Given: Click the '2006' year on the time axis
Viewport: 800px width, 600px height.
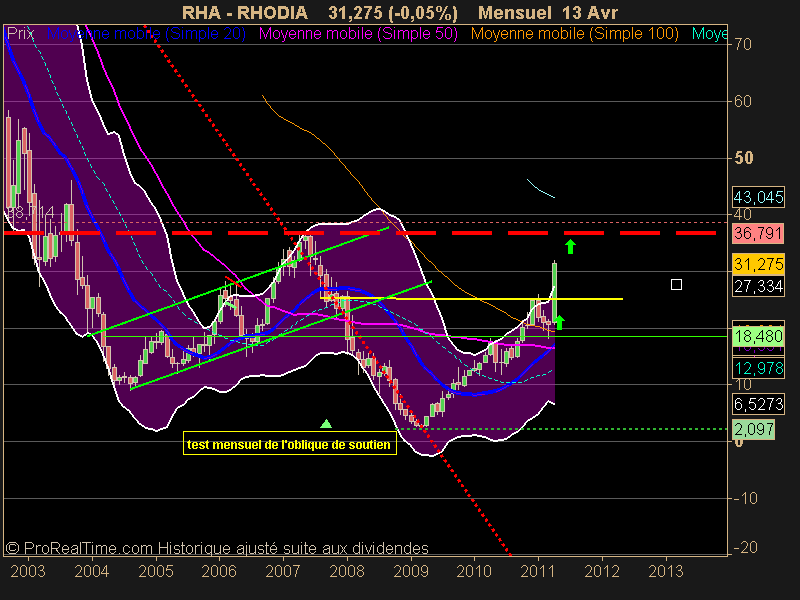Looking at the screenshot, I should pyautogui.click(x=219, y=571).
